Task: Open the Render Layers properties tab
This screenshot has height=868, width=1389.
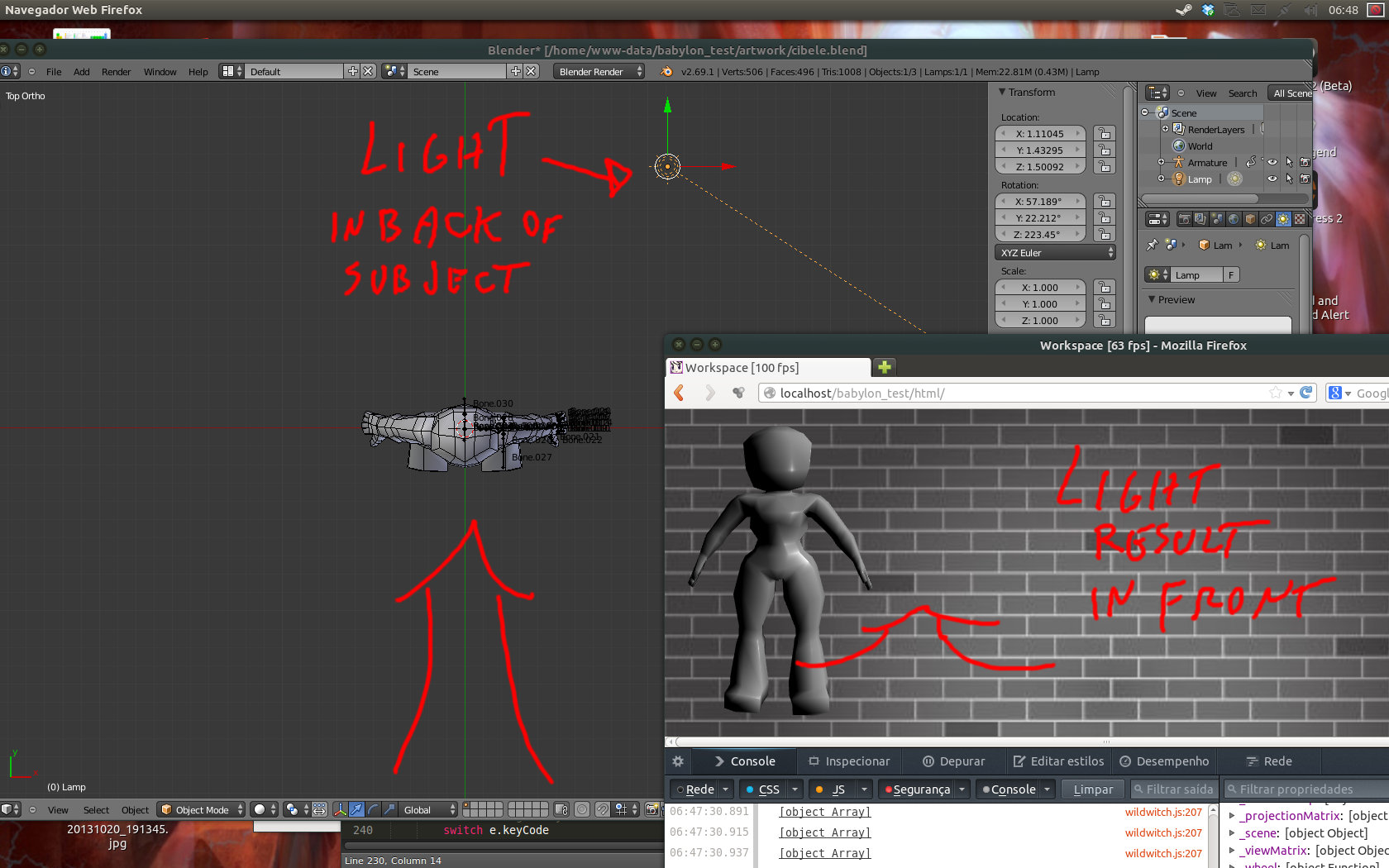Action: (x=1200, y=219)
